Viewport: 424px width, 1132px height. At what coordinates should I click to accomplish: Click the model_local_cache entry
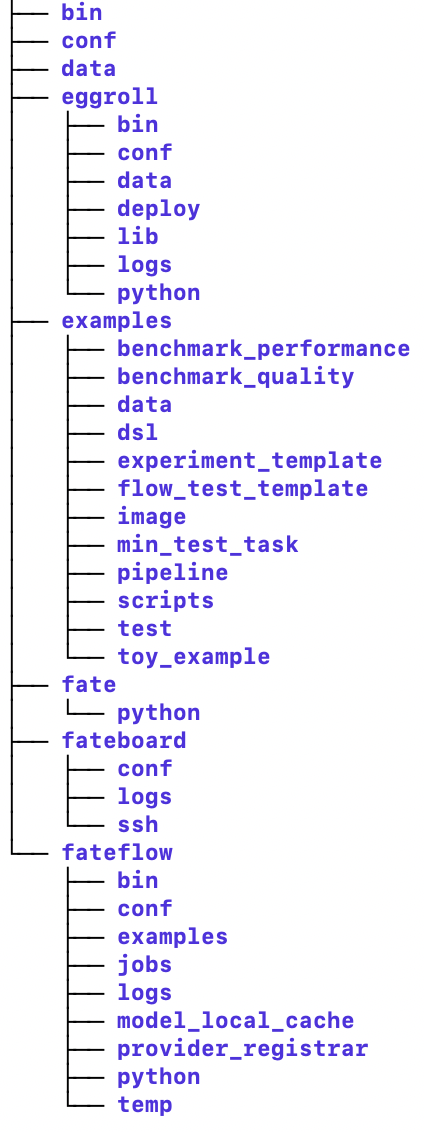coord(235,1020)
